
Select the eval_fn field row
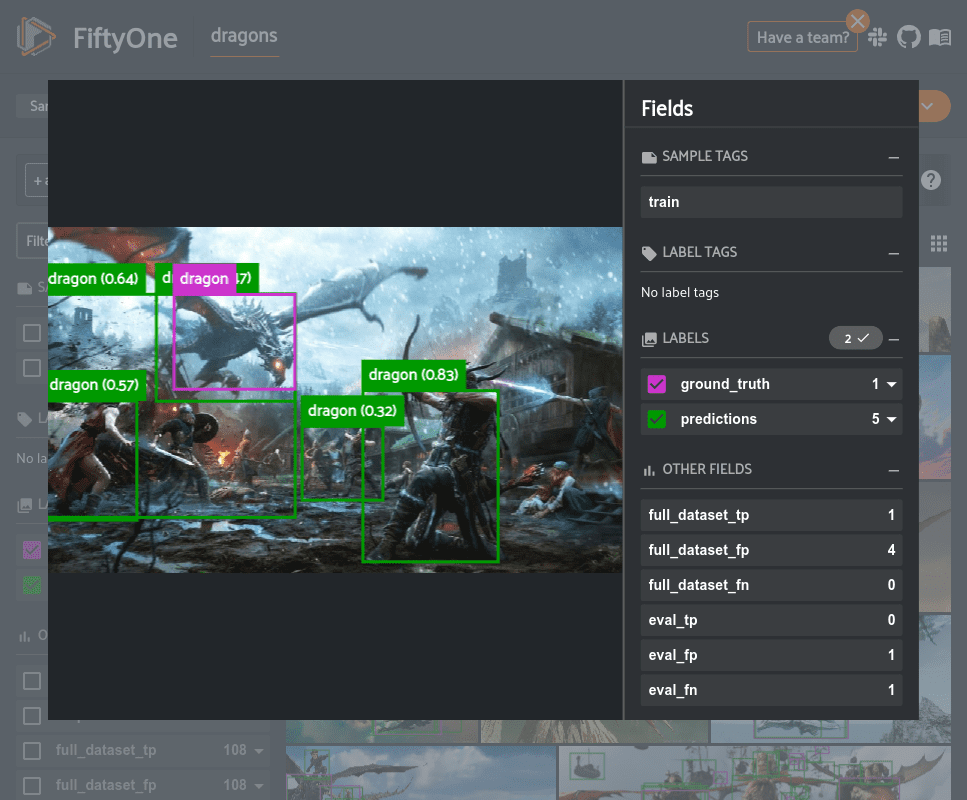click(x=771, y=690)
